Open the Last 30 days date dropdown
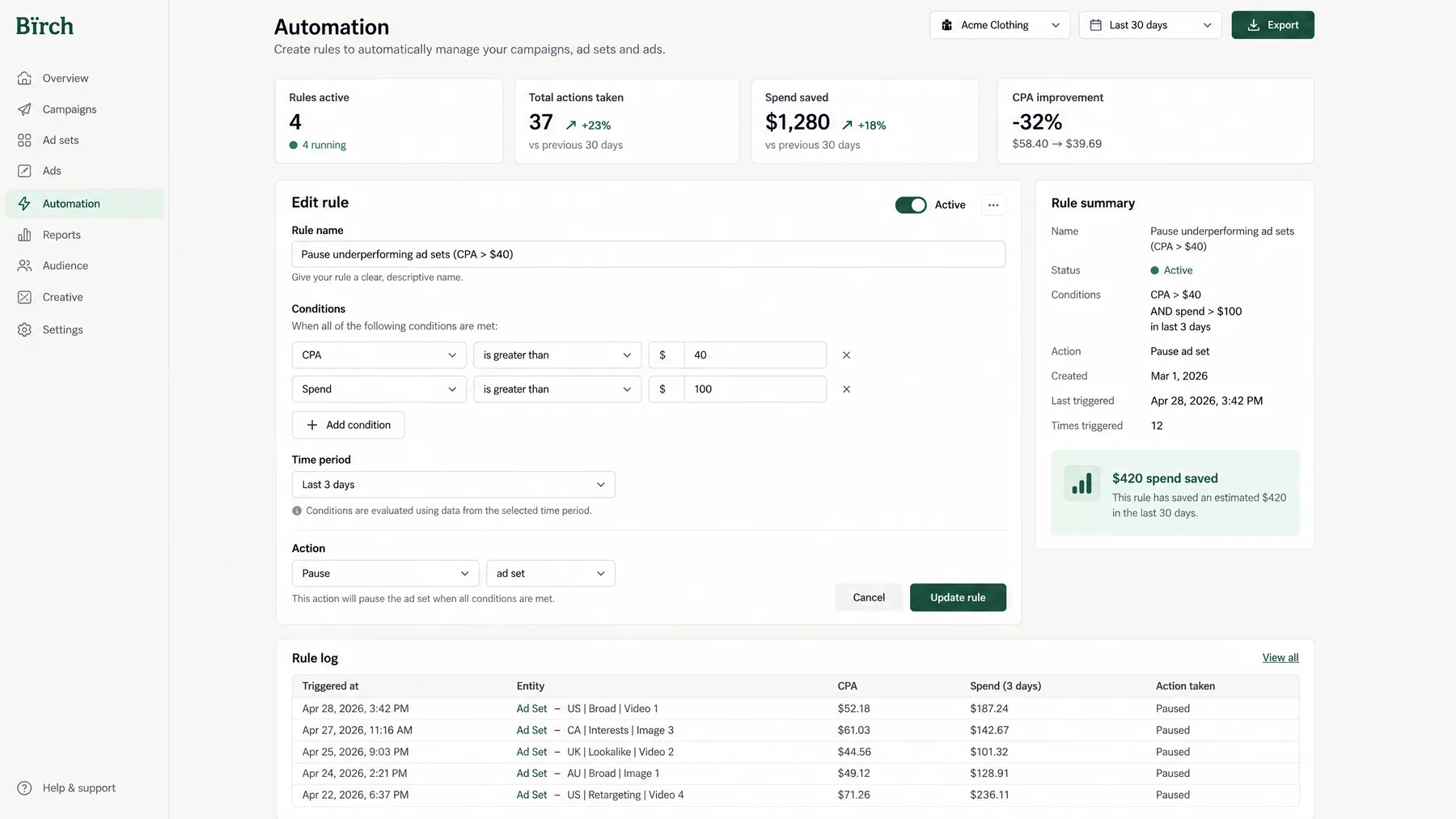 (x=1150, y=25)
